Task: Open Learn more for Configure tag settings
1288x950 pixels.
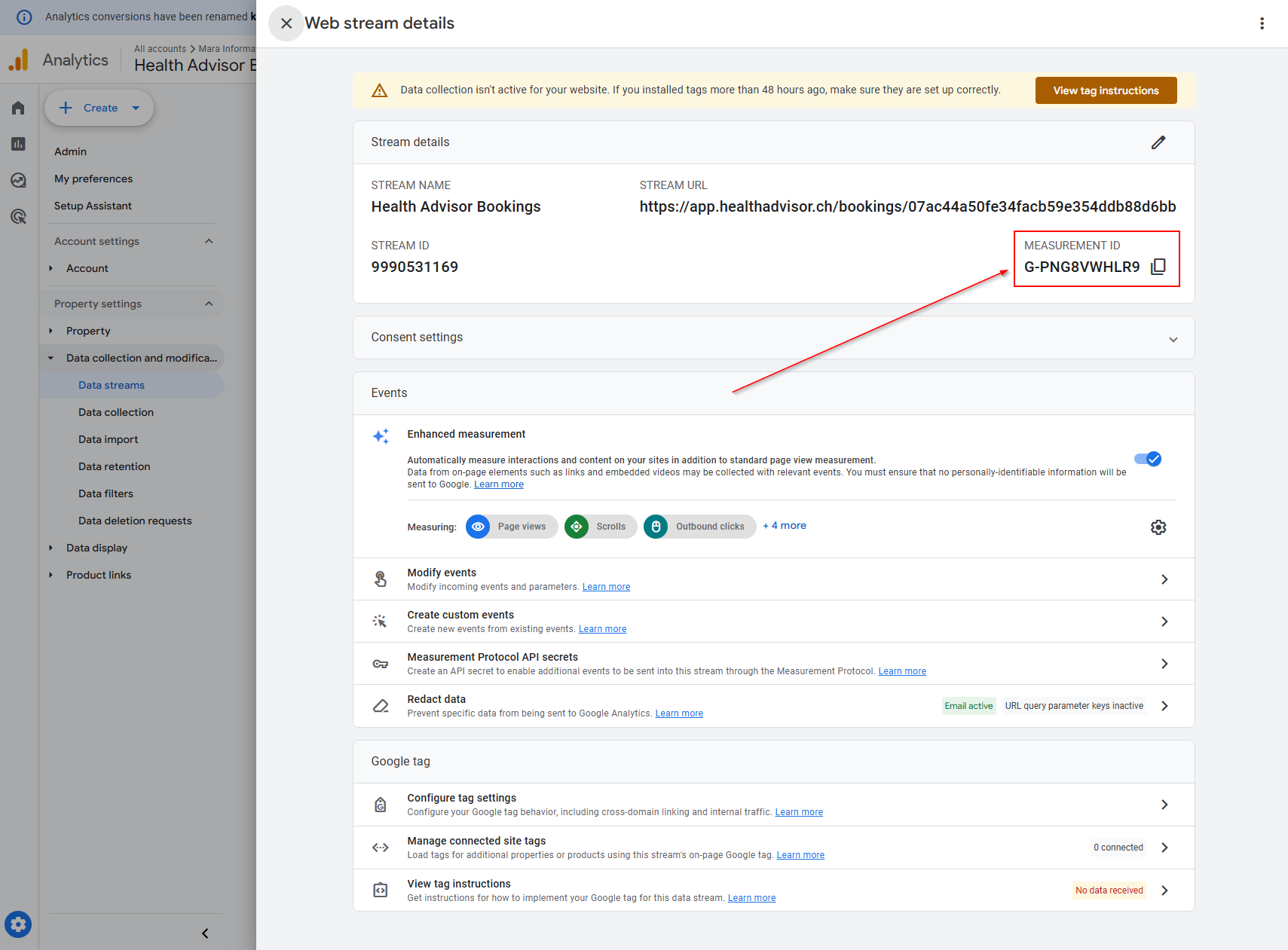Action: [x=799, y=812]
